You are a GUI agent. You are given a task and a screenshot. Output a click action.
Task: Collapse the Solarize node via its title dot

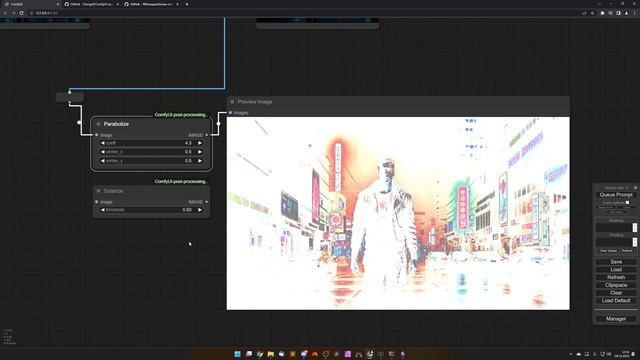coord(98,191)
